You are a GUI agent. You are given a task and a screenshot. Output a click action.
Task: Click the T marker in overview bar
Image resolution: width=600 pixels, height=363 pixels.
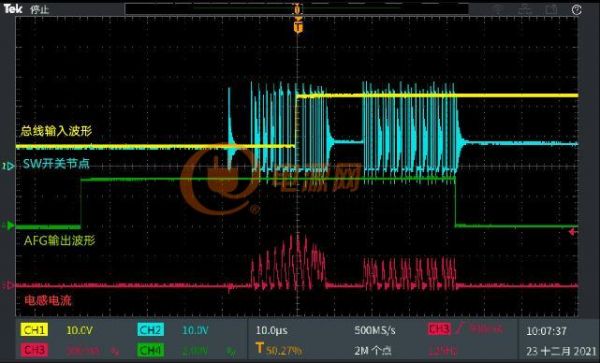297,9
